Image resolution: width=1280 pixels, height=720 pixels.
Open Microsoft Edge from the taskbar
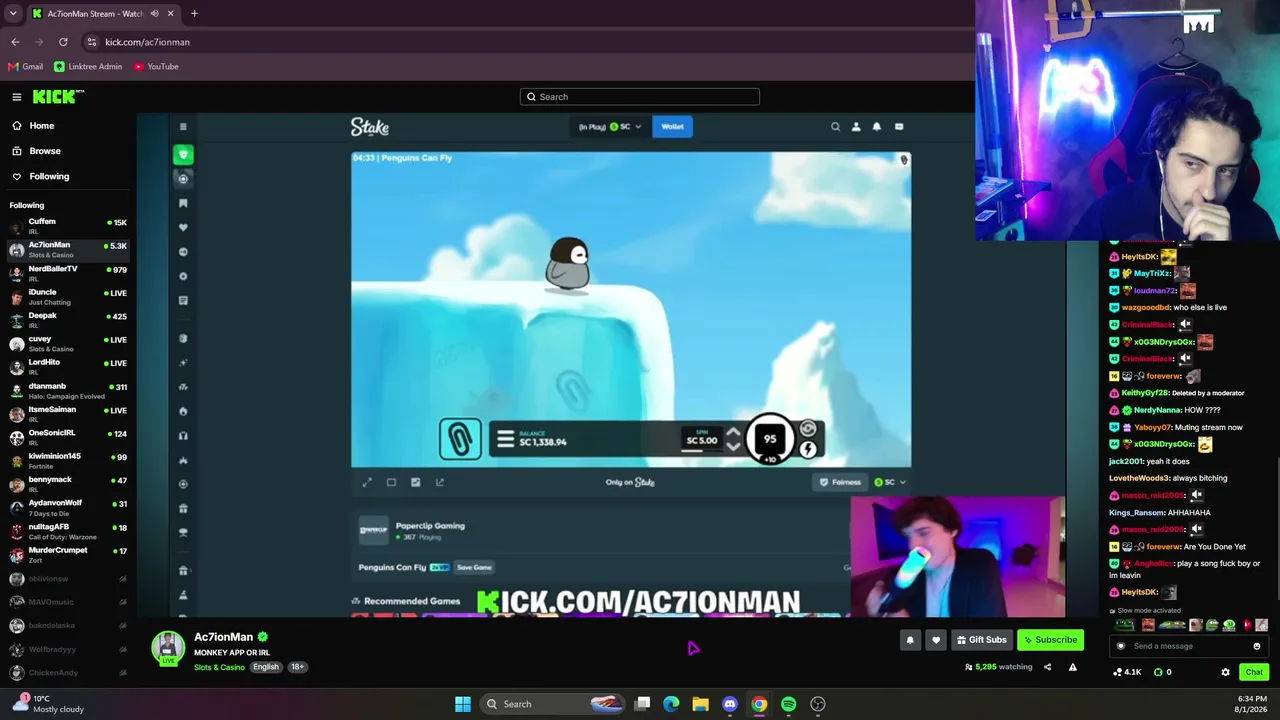coord(671,704)
